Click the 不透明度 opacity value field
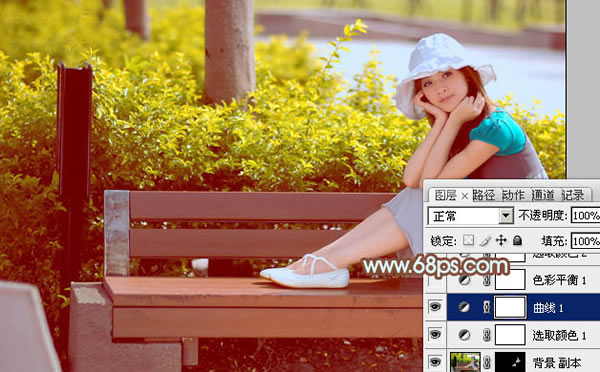Image resolution: width=600 pixels, height=372 pixels. pos(585,216)
